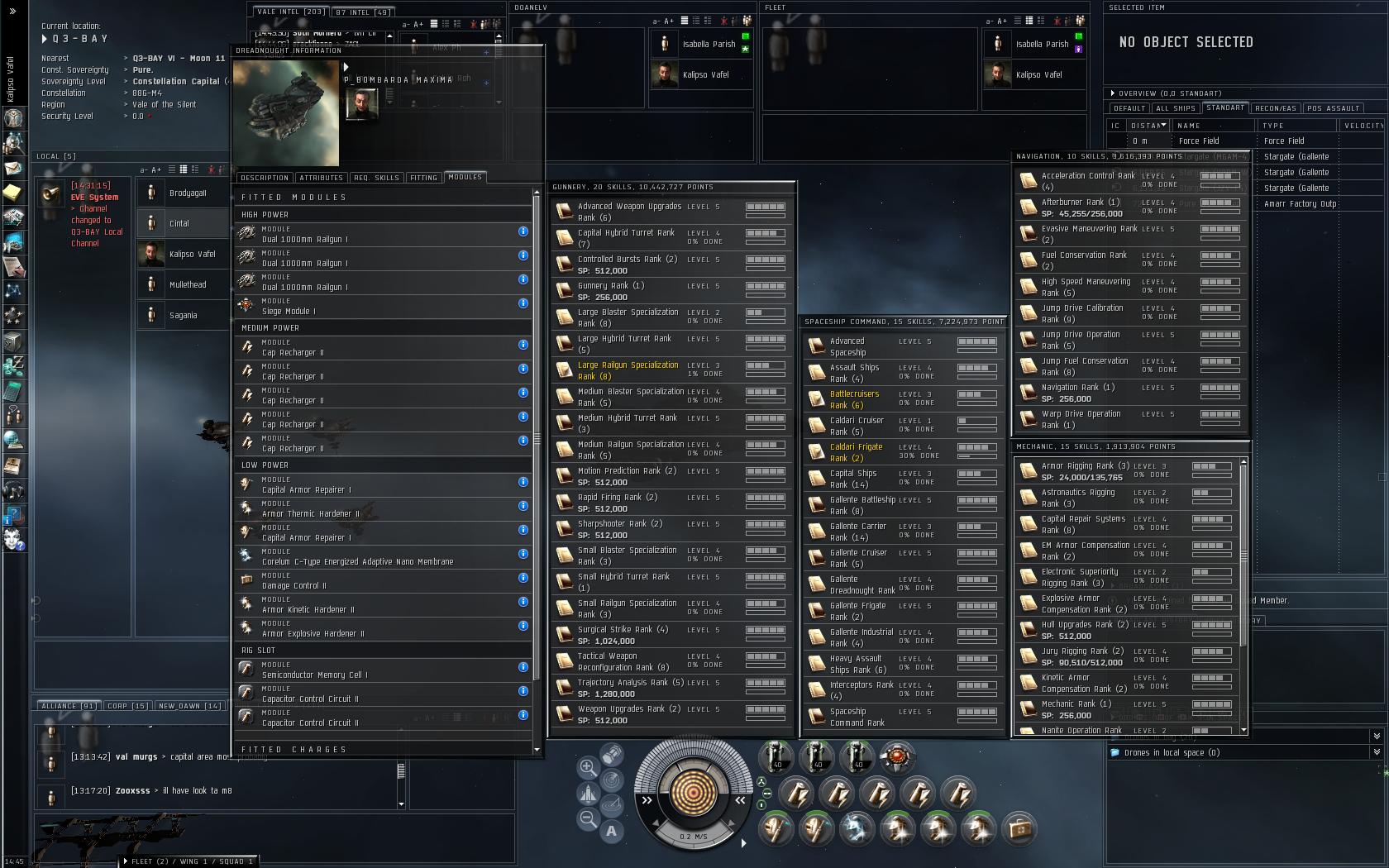Viewport: 1389px width, 868px height.
Task: Click the pilot portrait in Dreadnought Information
Action: [x=361, y=103]
